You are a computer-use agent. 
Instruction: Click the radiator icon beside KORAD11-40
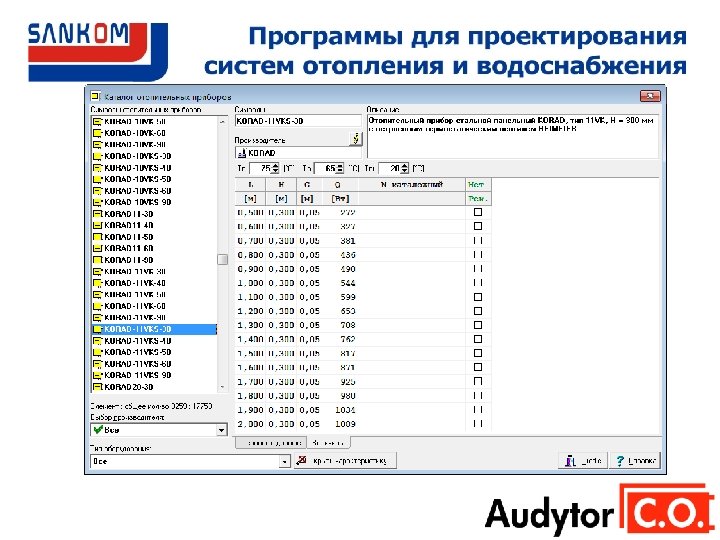[x=97, y=225]
